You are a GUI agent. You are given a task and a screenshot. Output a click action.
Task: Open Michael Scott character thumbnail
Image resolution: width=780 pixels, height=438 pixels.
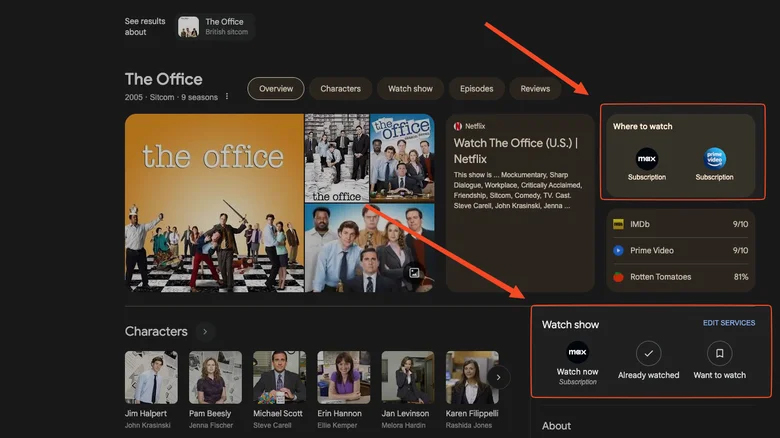(x=279, y=377)
